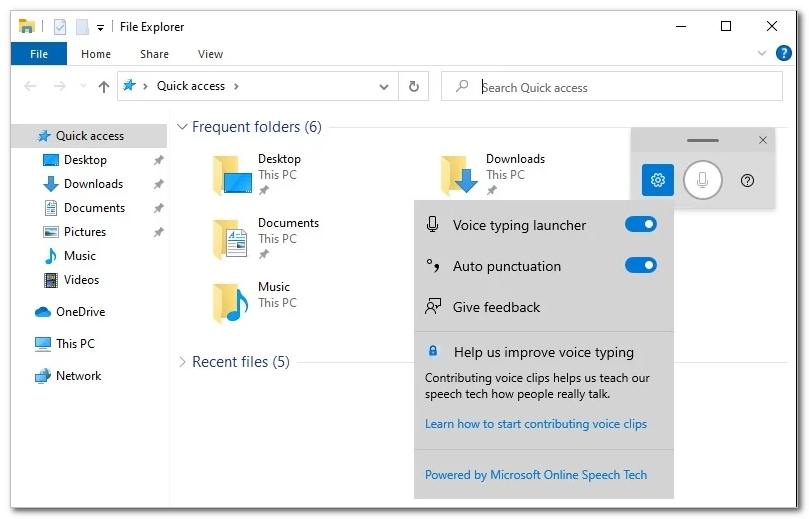Disable the Auto punctuation switch

pyautogui.click(x=640, y=266)
